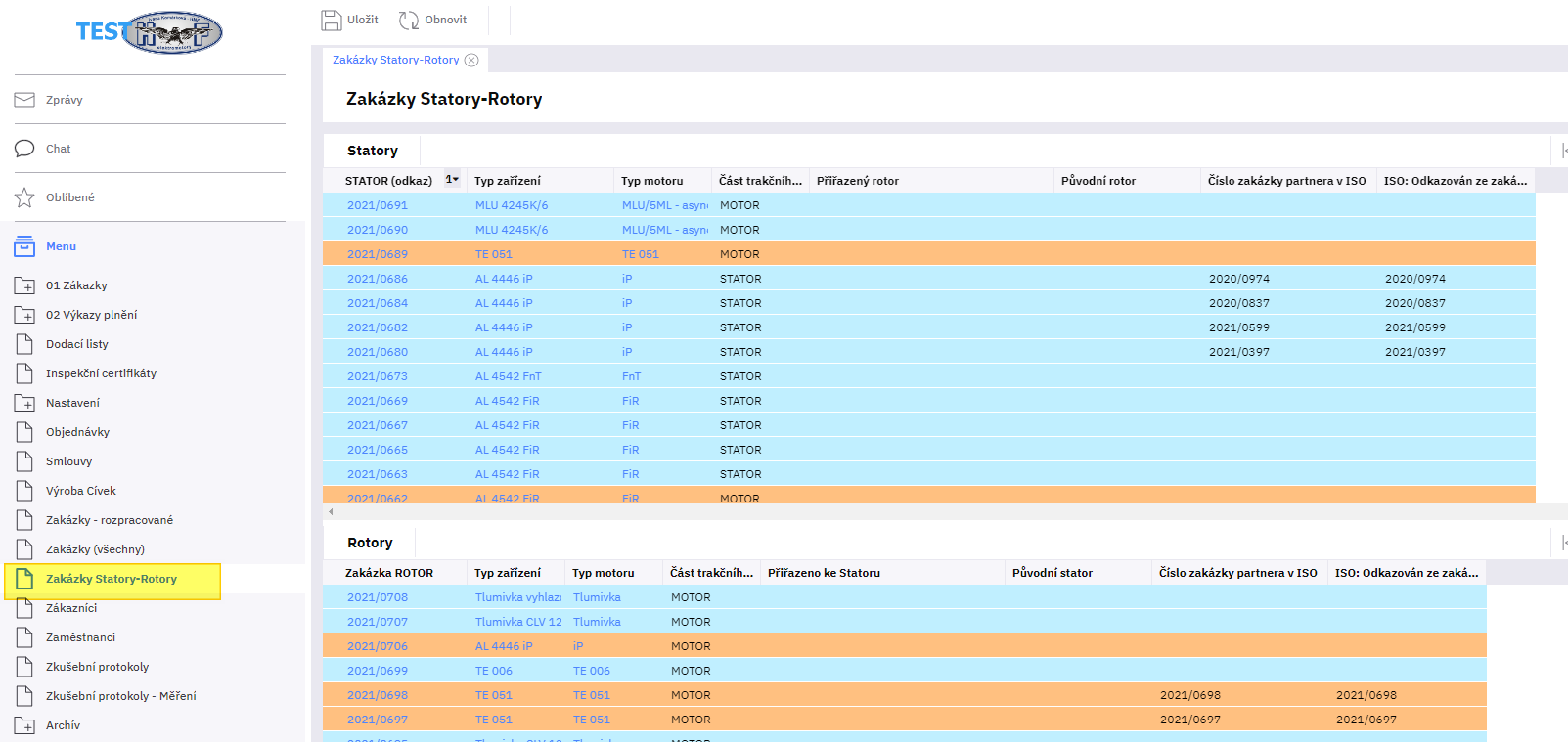Click the Obnovit refresh icon

point(409,20)
